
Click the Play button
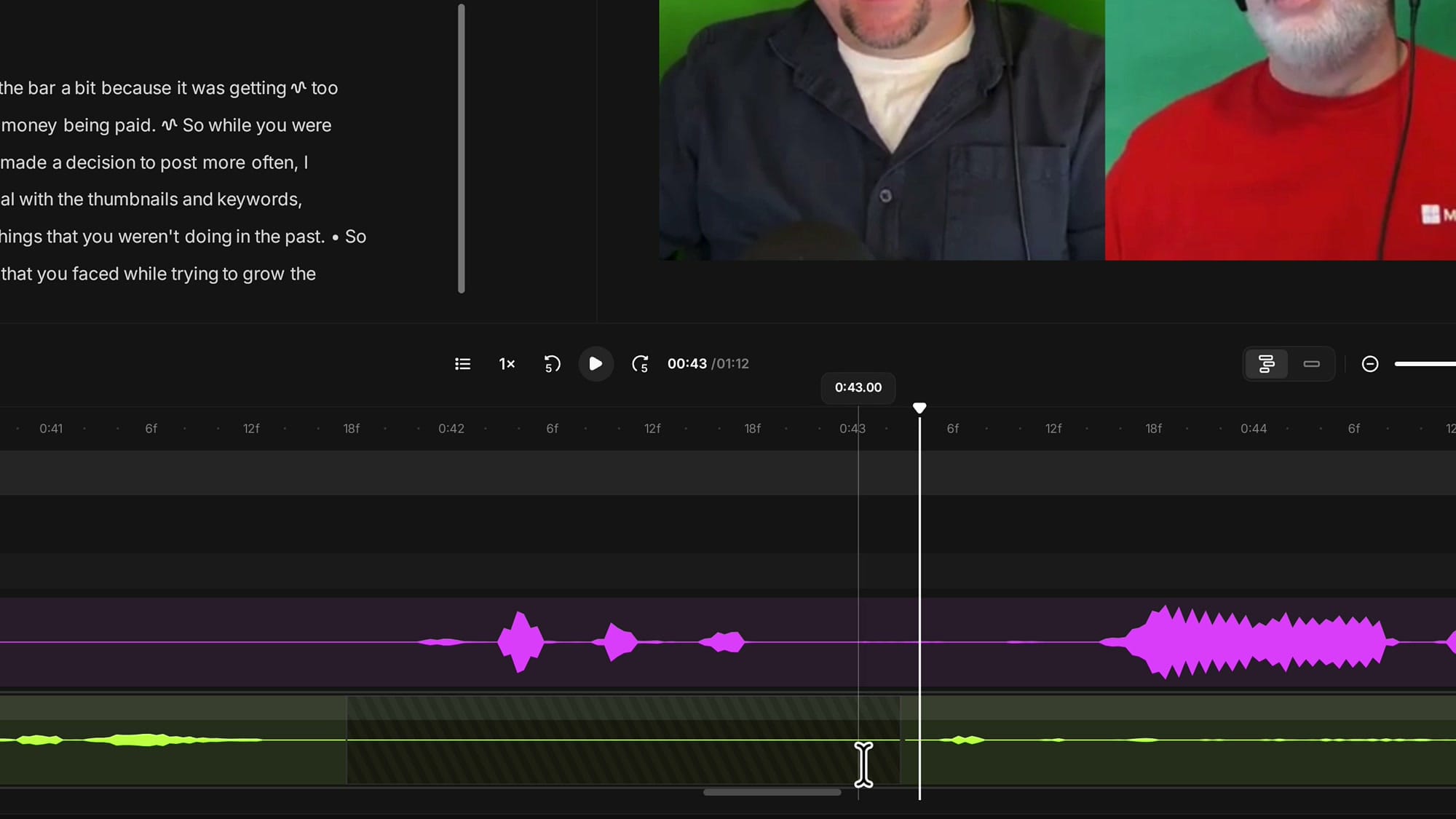coord(596,363)
